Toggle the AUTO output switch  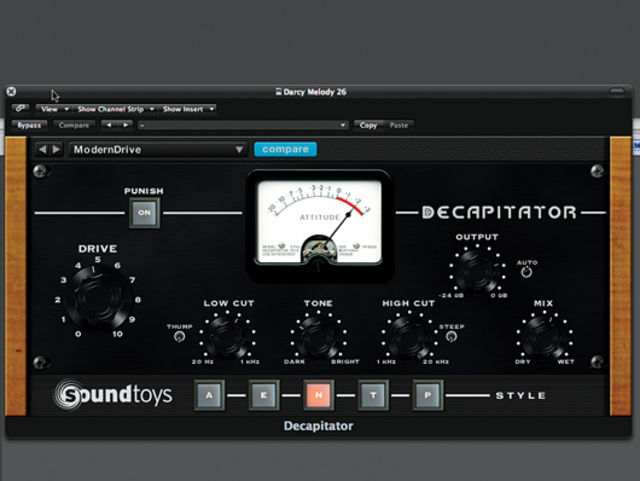tap(527, 272)
